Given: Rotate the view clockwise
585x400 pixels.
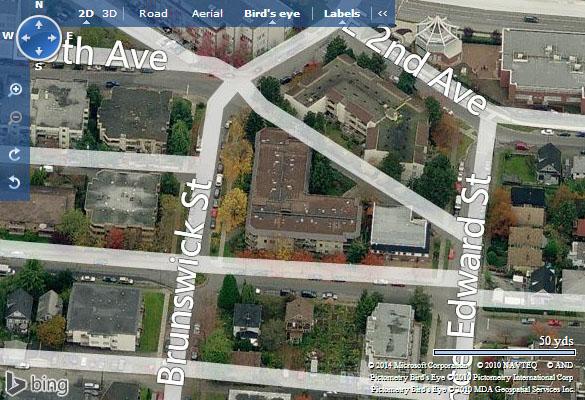Looking at the screenshot, I should pyautogui.click(x=15, y=154).
